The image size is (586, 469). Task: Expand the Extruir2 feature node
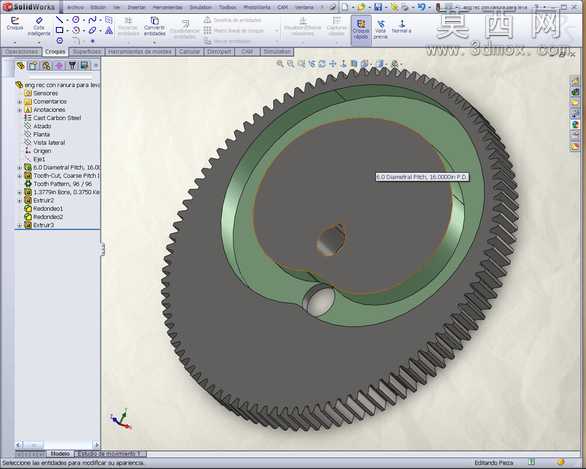pos(19,201)
